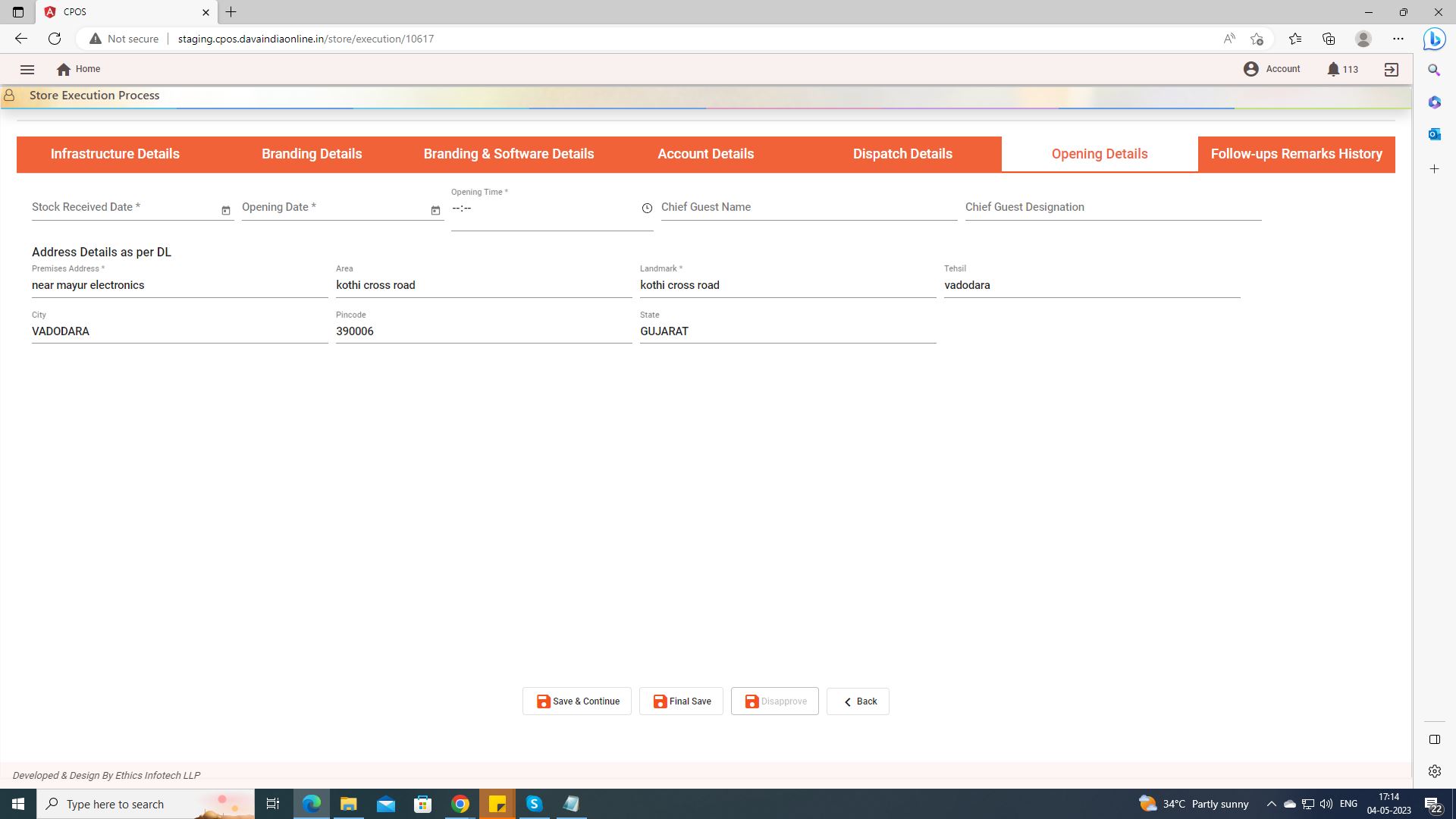Open Opening Date calendar picker
Screen dimensions: 1456x819
coord(435,210)
